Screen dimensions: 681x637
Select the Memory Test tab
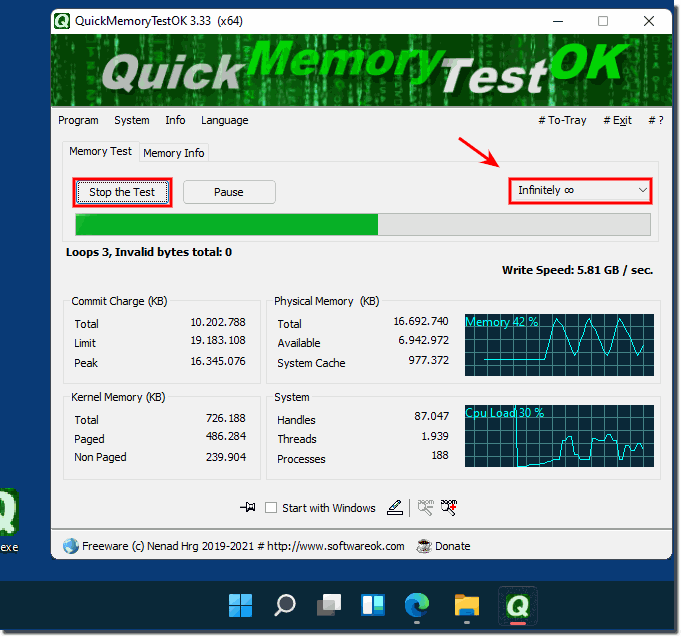(x=100, y=151)
